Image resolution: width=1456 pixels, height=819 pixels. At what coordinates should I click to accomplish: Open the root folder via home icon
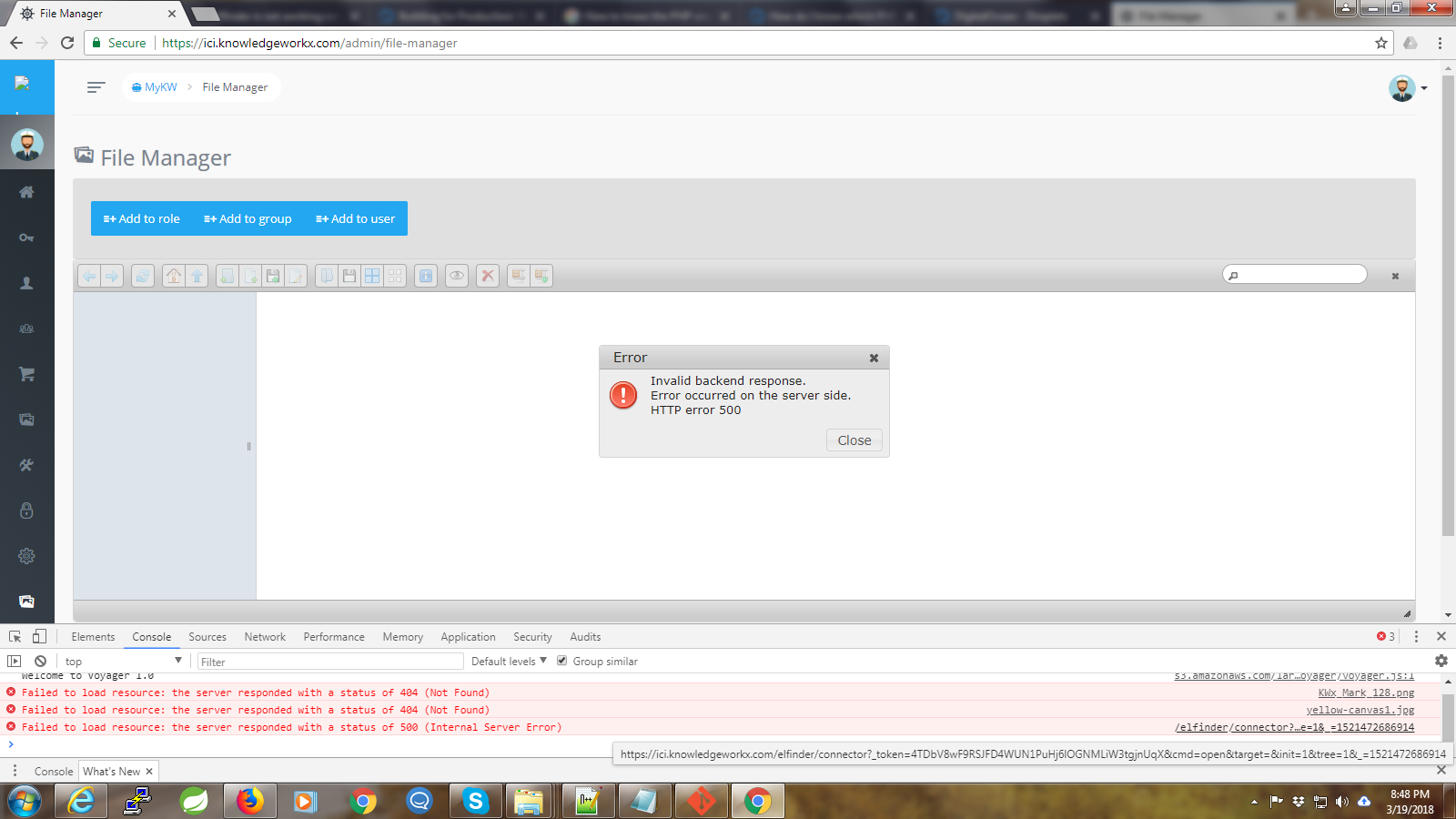[x=173, y=276]
